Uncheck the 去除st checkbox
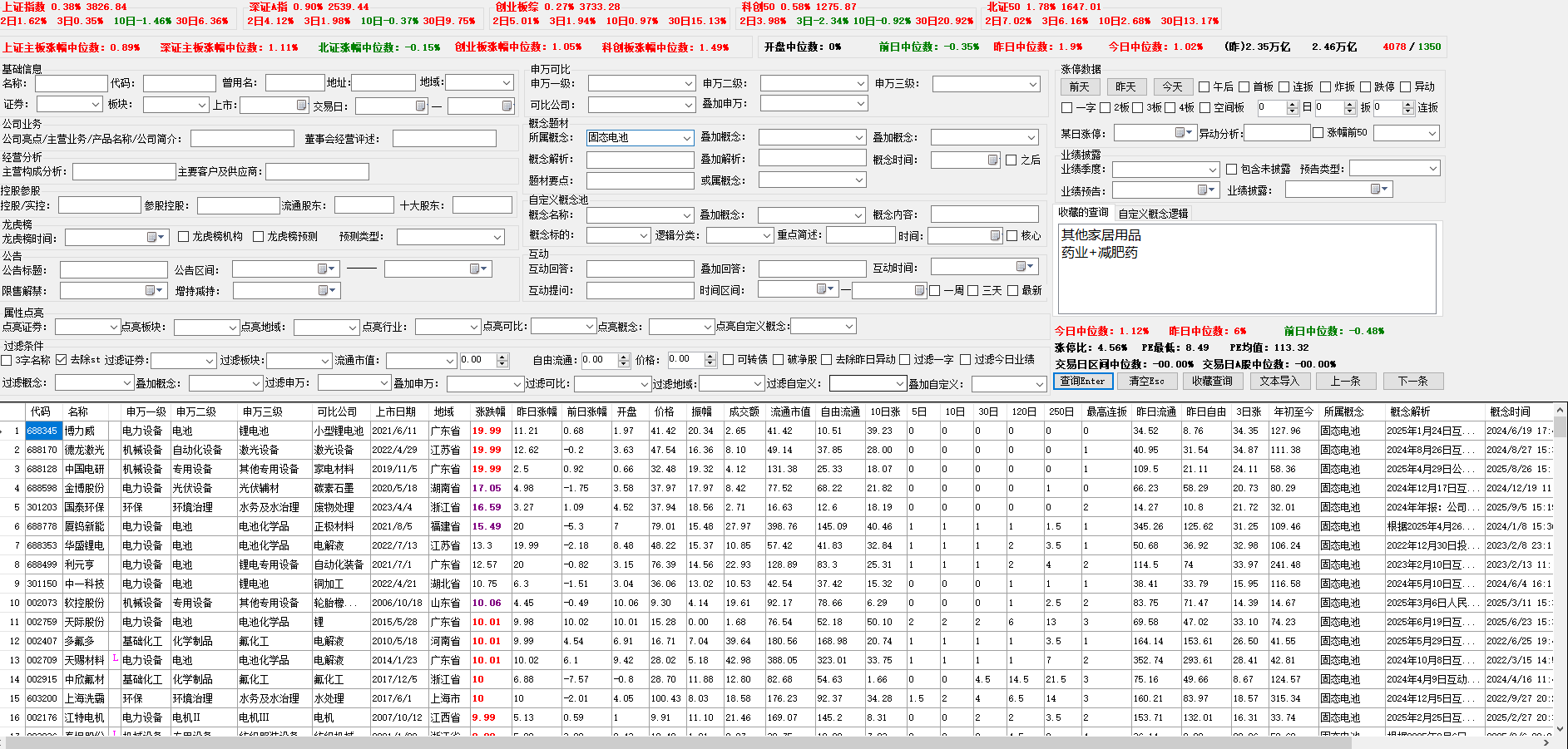 62,360
